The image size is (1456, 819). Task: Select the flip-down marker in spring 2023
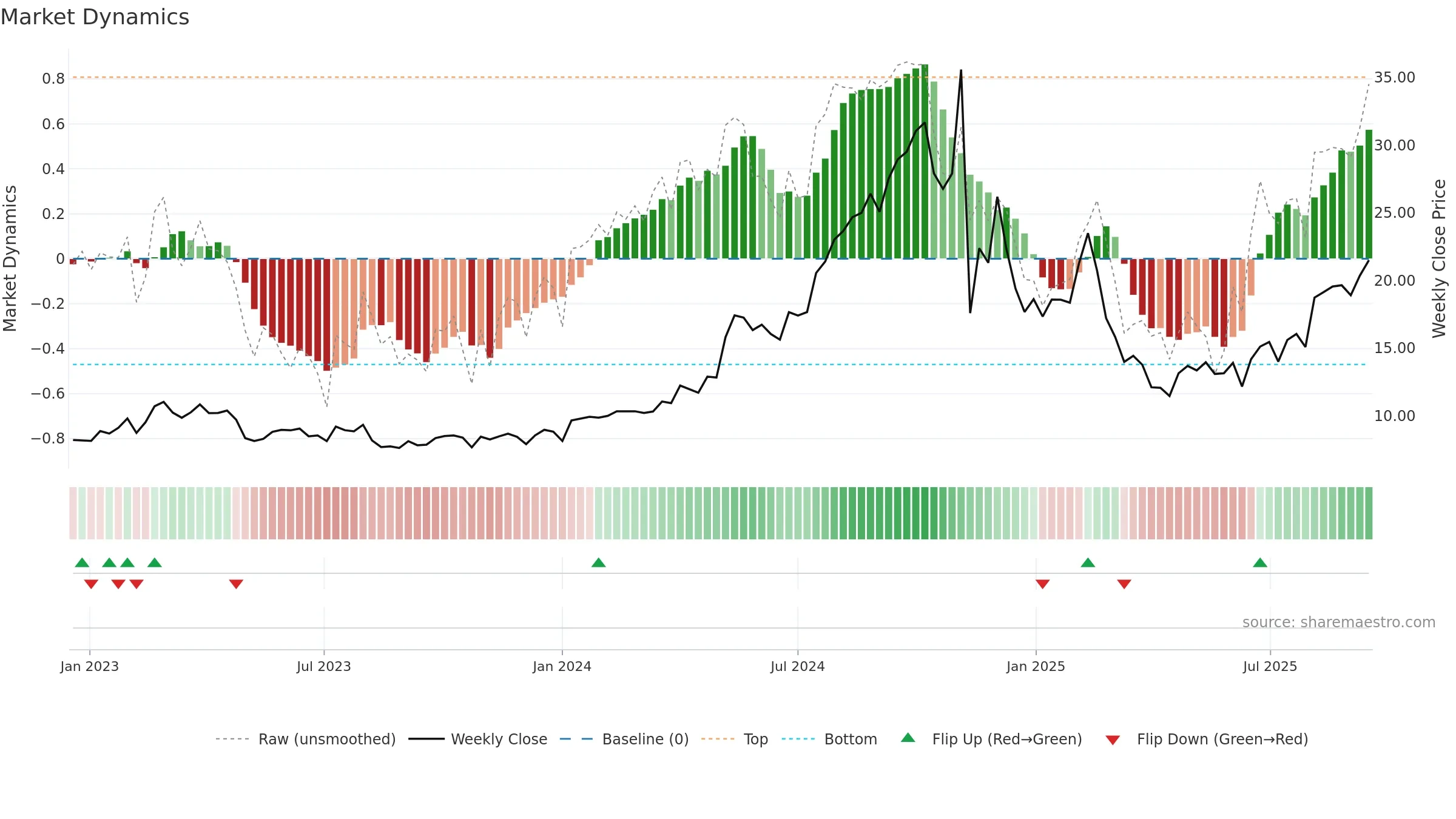[236, 584]
